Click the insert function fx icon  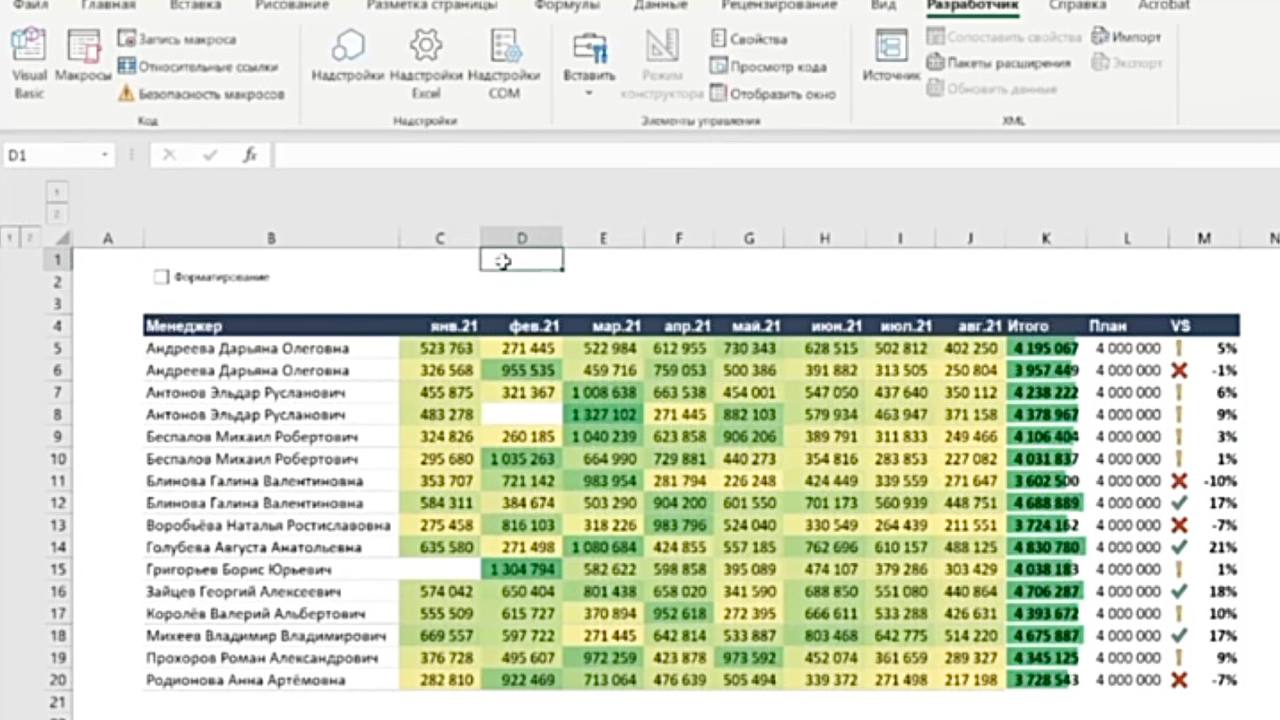250,155
